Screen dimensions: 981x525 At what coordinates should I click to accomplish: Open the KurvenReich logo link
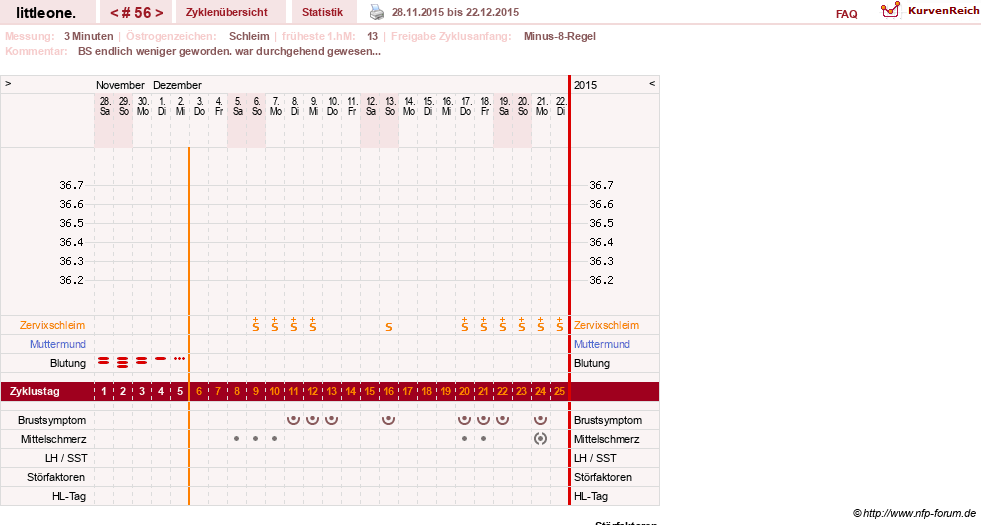pos(929,11)
